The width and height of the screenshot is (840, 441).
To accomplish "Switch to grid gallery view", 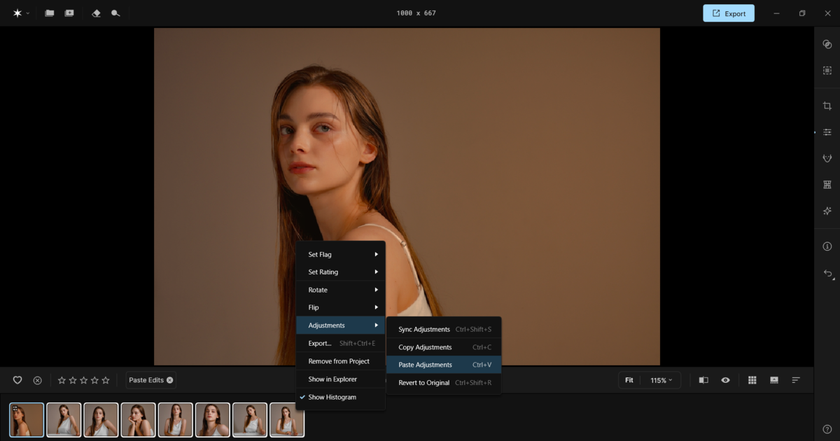I will (752, 380).
